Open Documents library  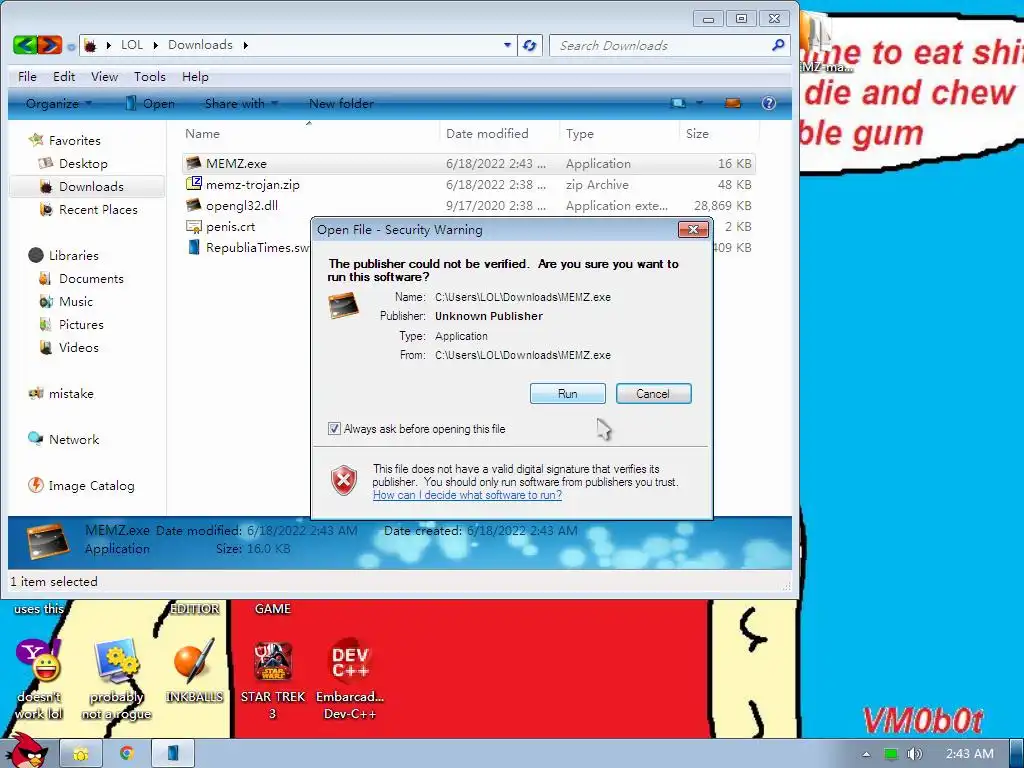coord(91,279)
